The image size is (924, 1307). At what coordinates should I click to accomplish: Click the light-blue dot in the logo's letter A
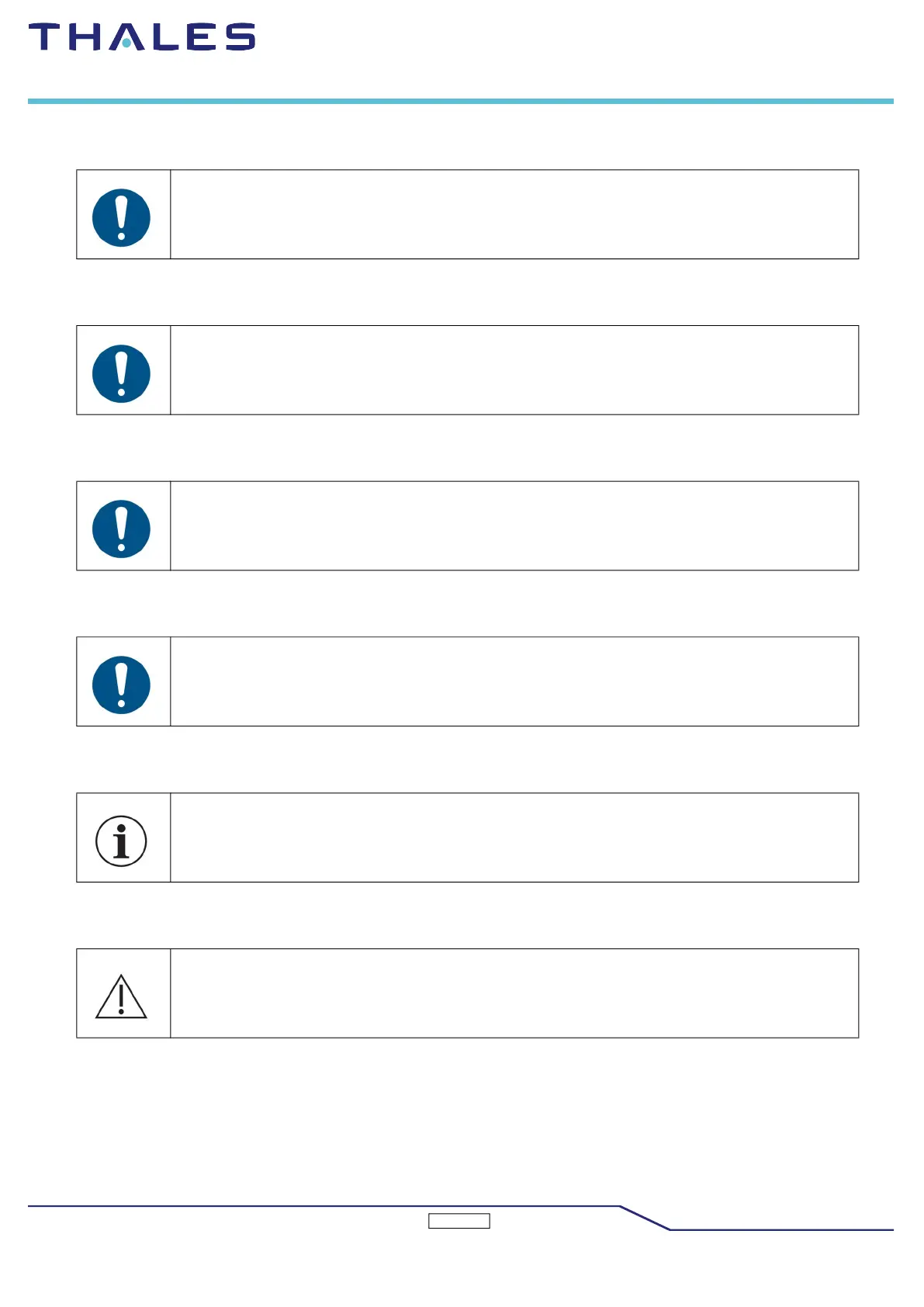pyautogui.click(x=126, y=44)
